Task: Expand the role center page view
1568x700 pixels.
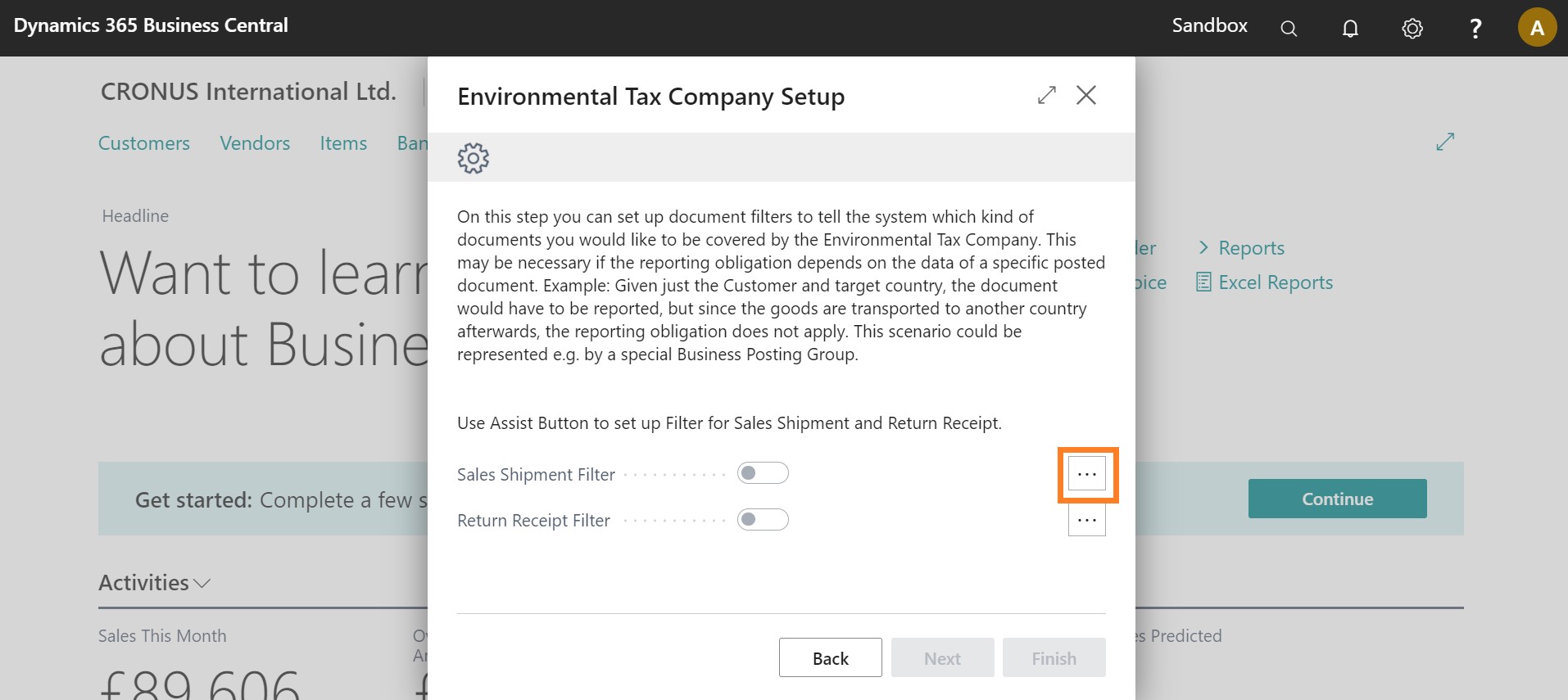Action: point(1445,142)
